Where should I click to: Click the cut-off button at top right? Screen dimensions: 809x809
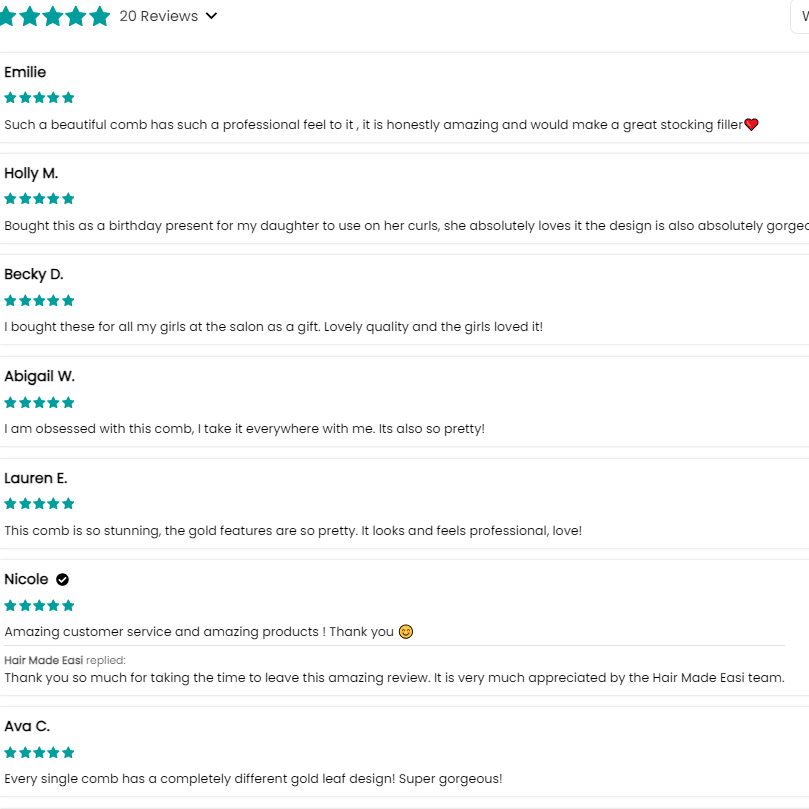tap(800, 16)
